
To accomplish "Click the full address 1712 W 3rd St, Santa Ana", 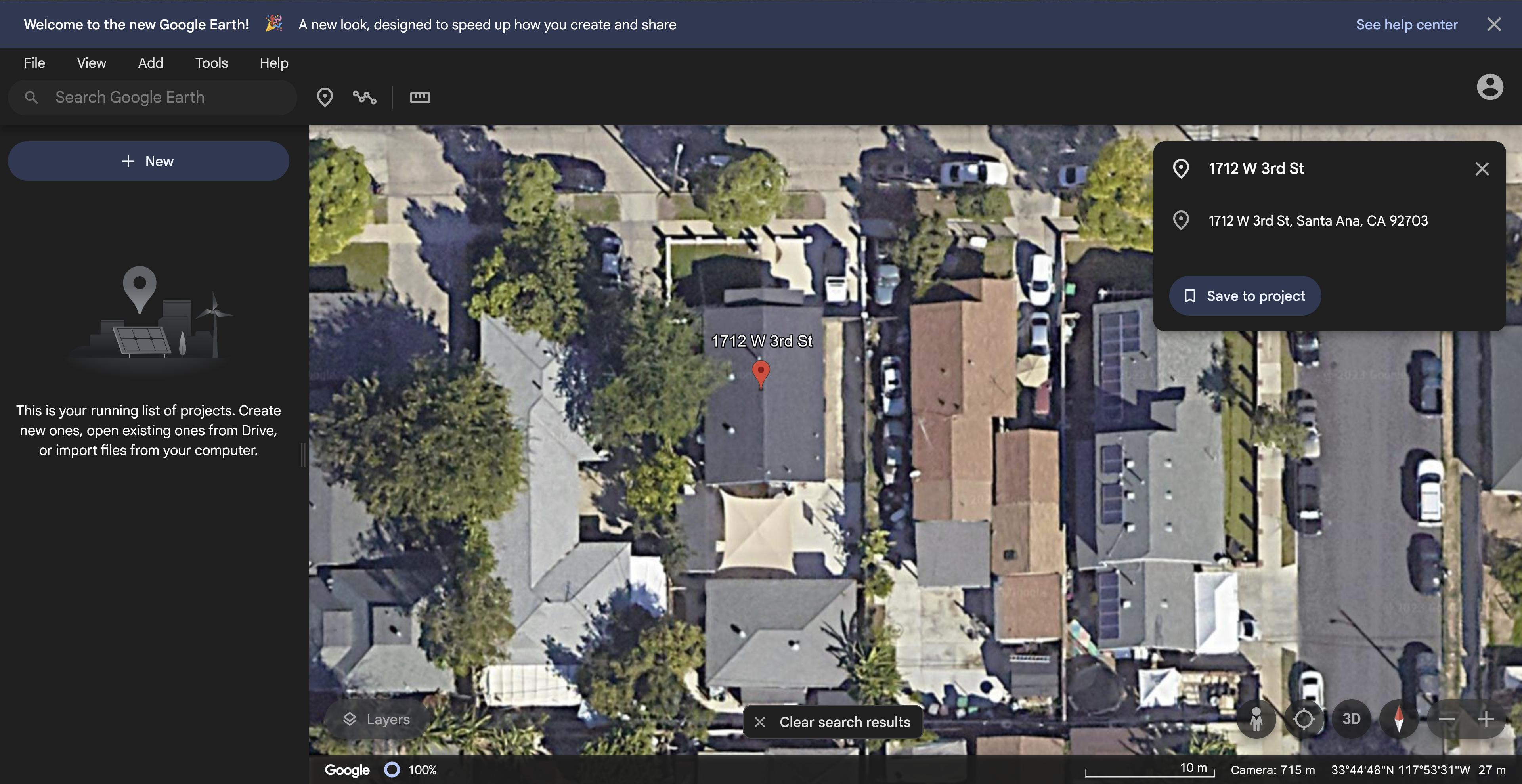I will click(x=1318, y=220).
